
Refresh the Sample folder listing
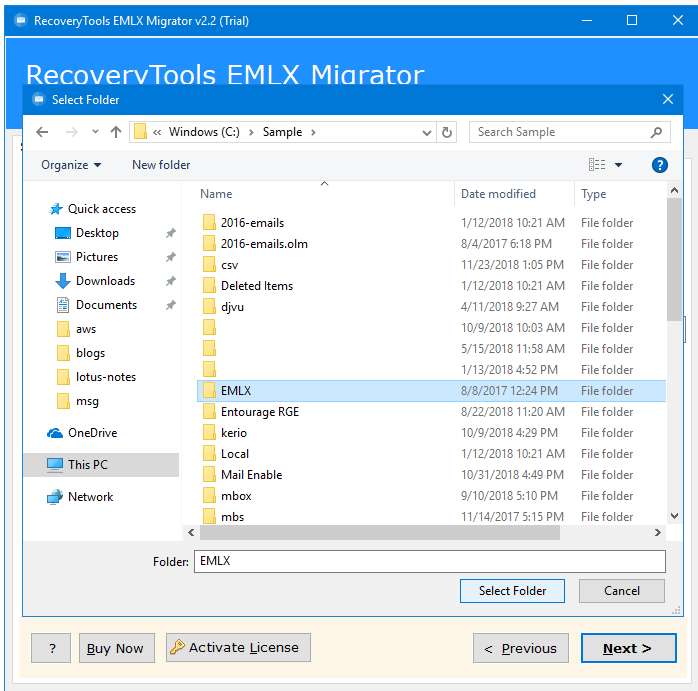(446, 132)
